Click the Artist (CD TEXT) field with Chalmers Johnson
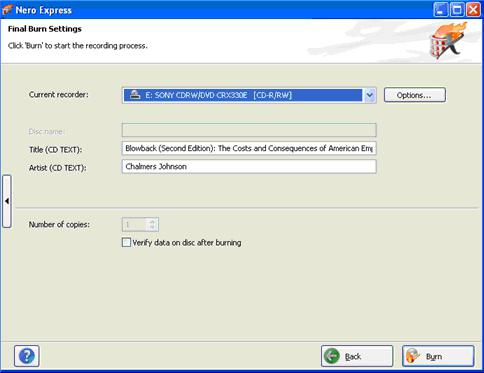Viewport: 484px width, 373px height. tap(249, 166)
